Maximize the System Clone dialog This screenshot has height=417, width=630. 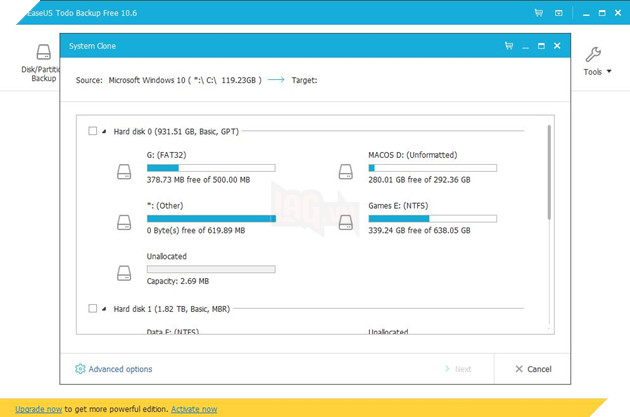(541, 46)
